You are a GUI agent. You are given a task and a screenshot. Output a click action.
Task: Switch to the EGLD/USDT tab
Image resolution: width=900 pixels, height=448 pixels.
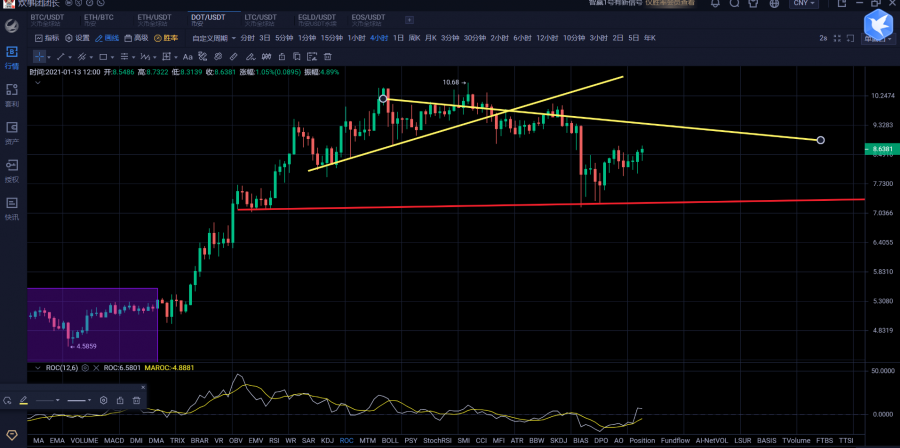(x=317, y=20)
